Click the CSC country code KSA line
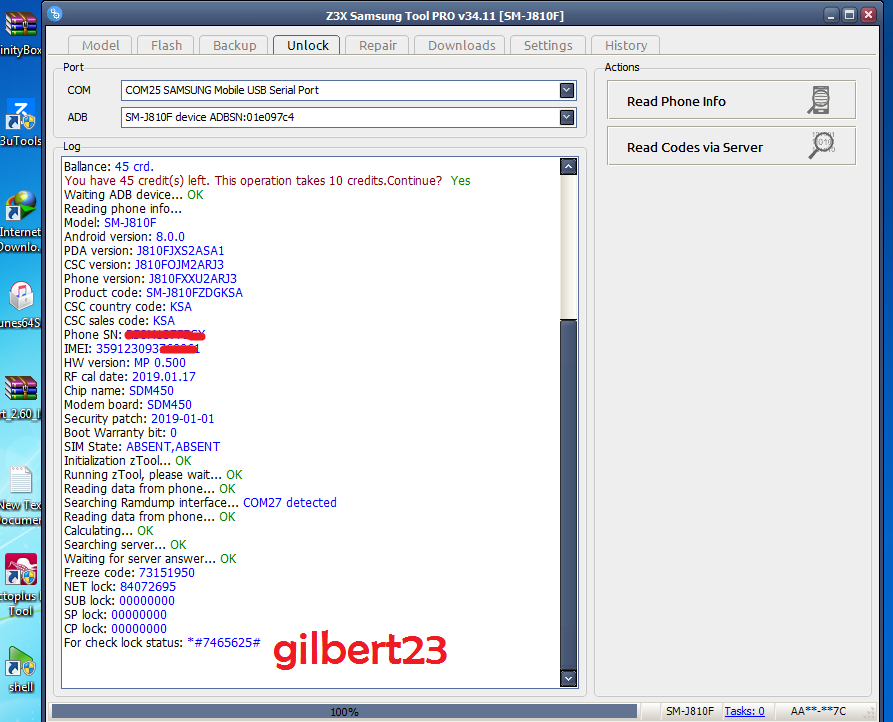893x722 pixels. point(128,307)
